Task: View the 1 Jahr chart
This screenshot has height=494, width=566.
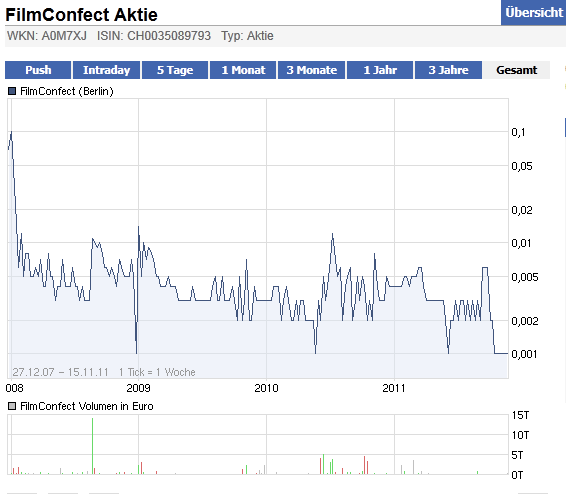Action: [380, 70]
